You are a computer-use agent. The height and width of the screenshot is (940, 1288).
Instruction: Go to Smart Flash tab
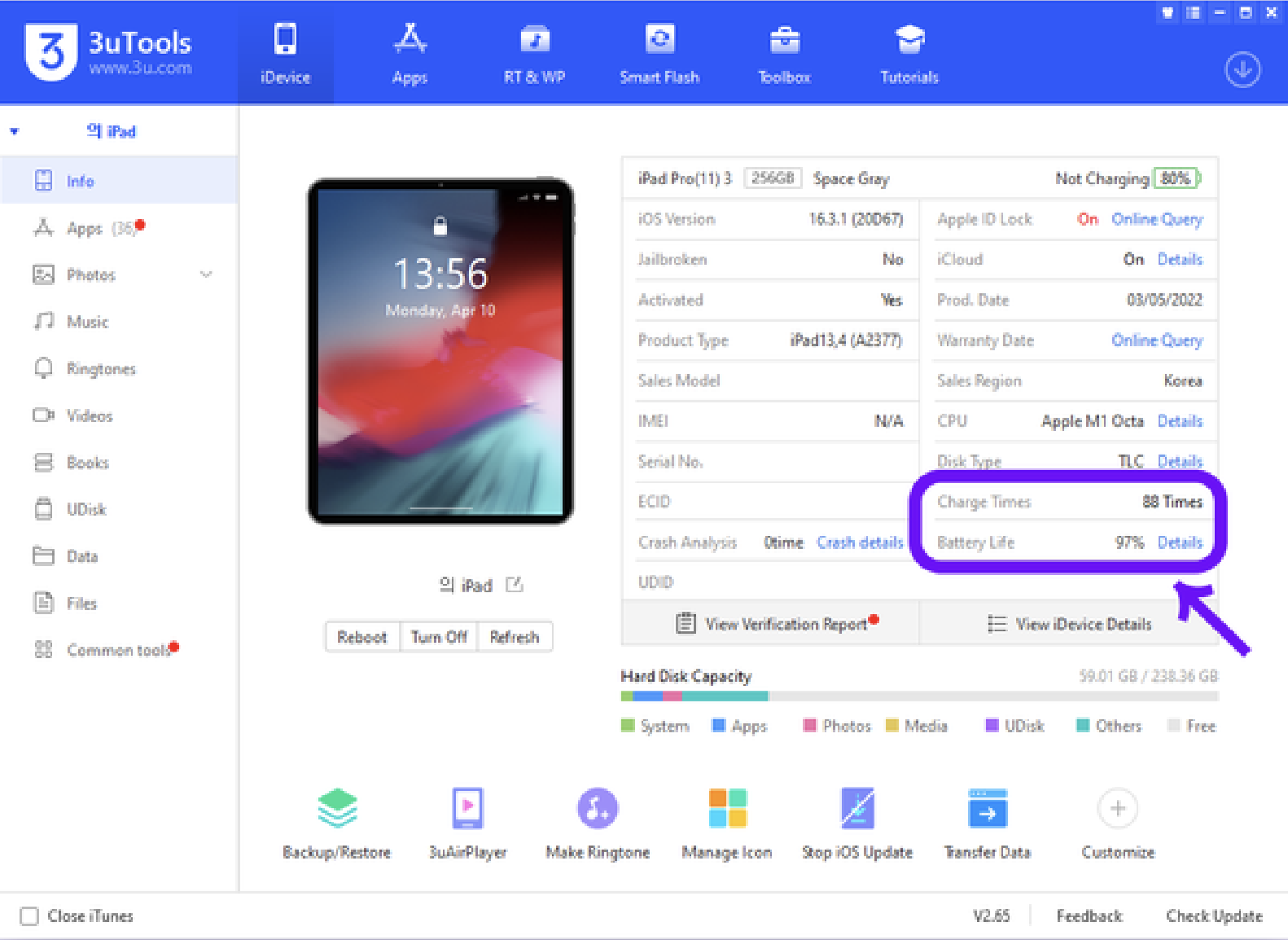tap(659, 54)
